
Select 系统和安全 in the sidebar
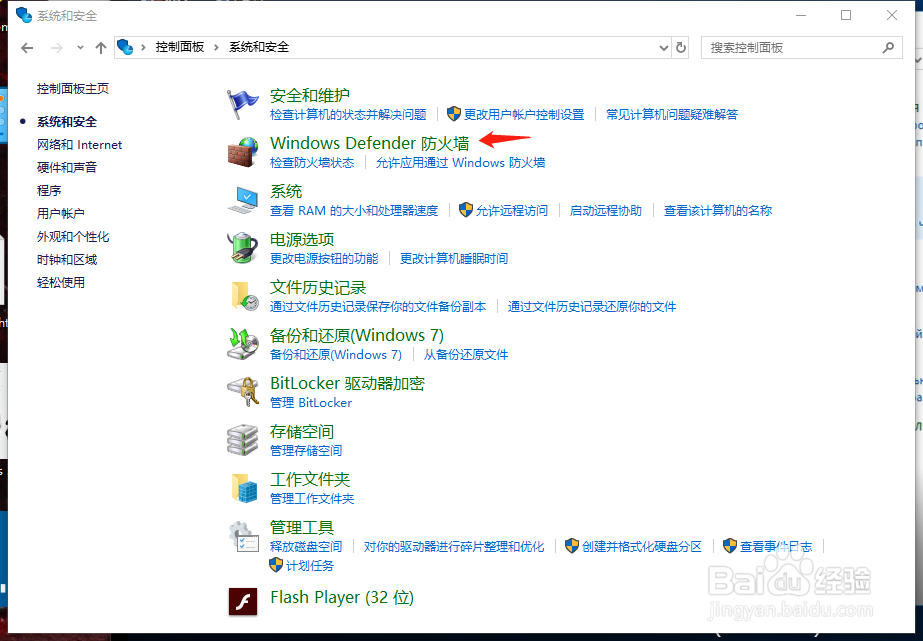tap(67, 122)
